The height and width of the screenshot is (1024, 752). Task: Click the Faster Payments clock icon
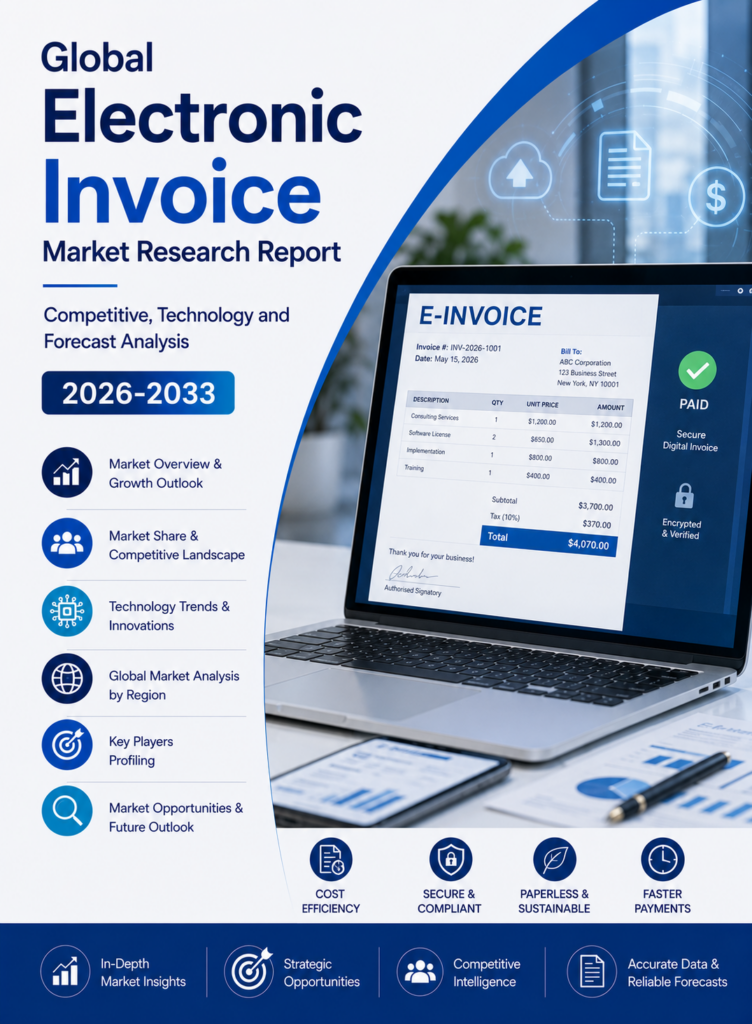coord(663,859)
